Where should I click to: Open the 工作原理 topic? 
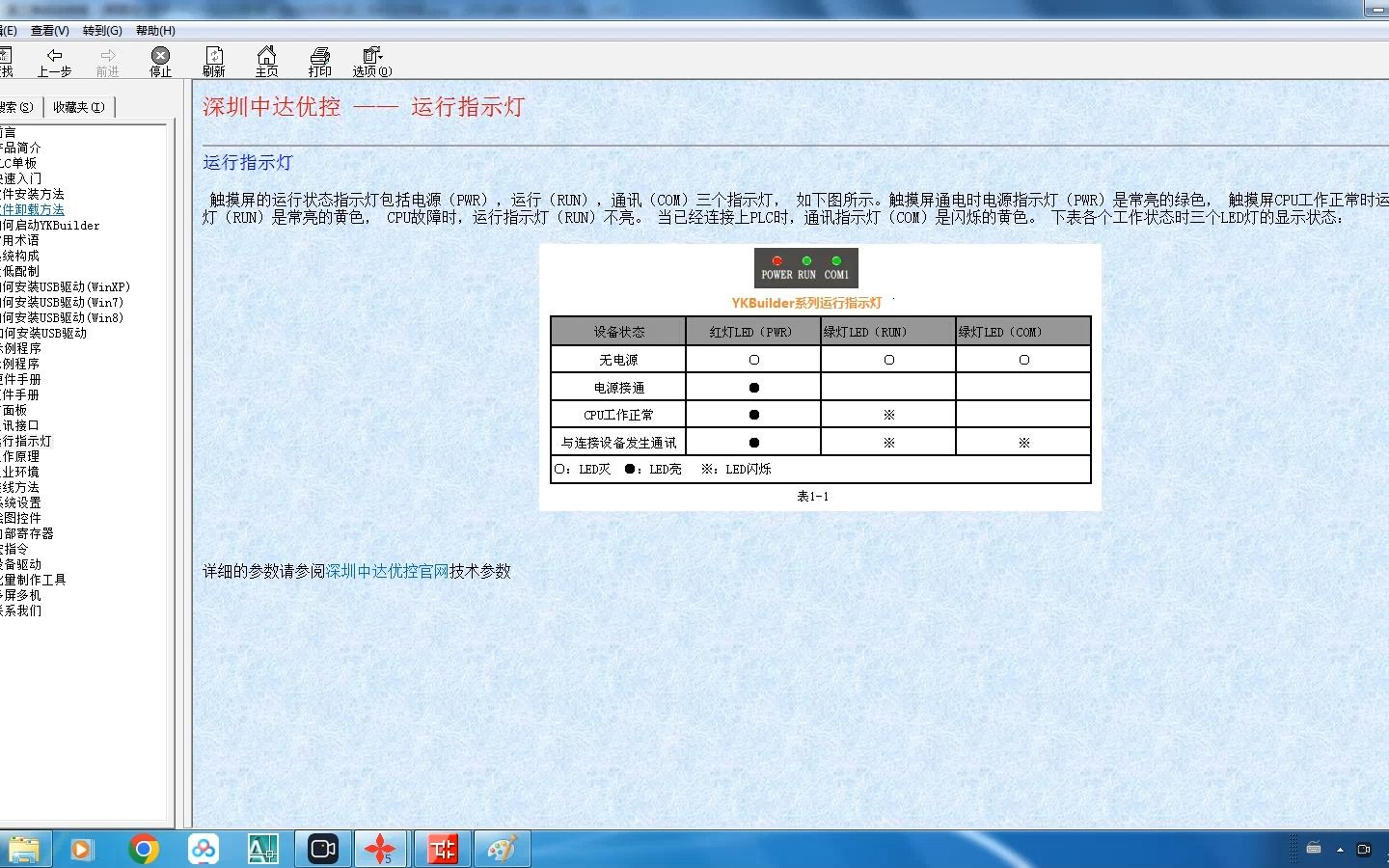click(x=19, y=456)
